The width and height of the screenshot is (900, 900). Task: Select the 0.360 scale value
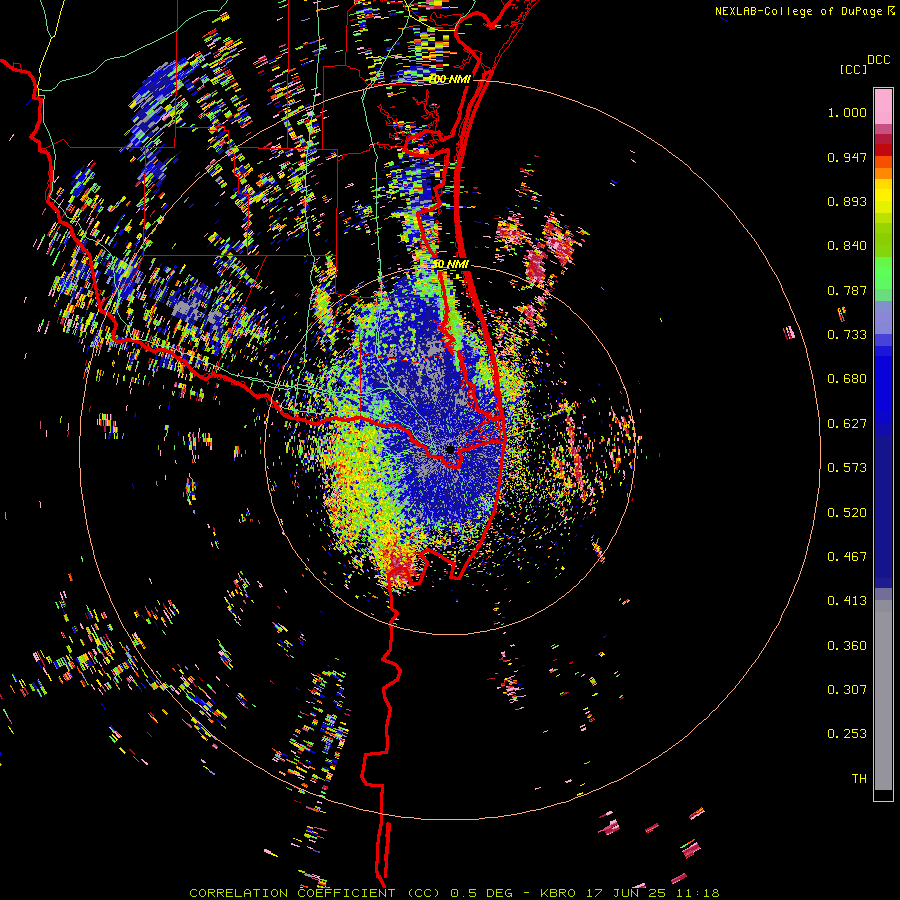pos(847,646)
